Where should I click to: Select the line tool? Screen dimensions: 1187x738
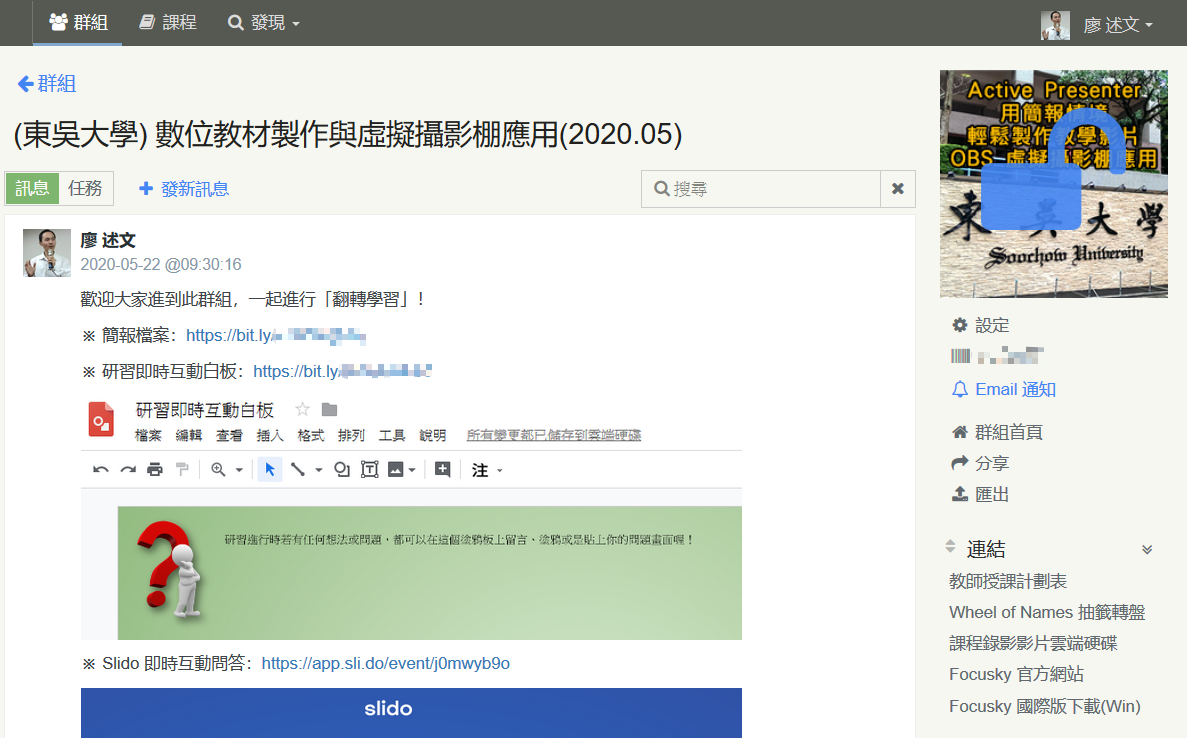(298, 470)
